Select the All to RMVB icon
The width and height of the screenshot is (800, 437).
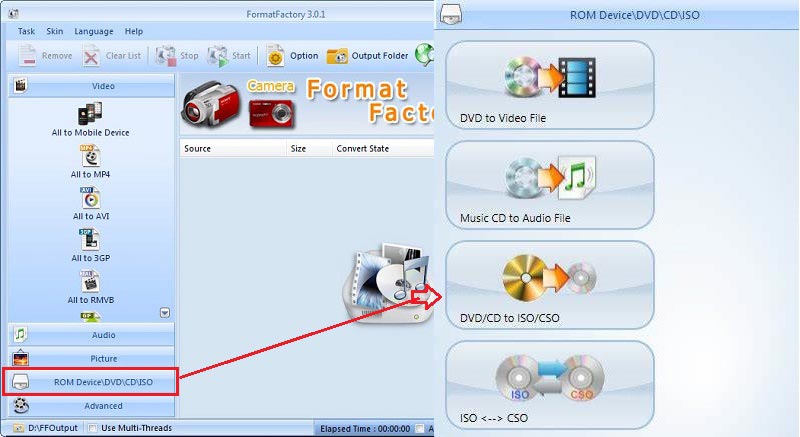coord(91,281)
